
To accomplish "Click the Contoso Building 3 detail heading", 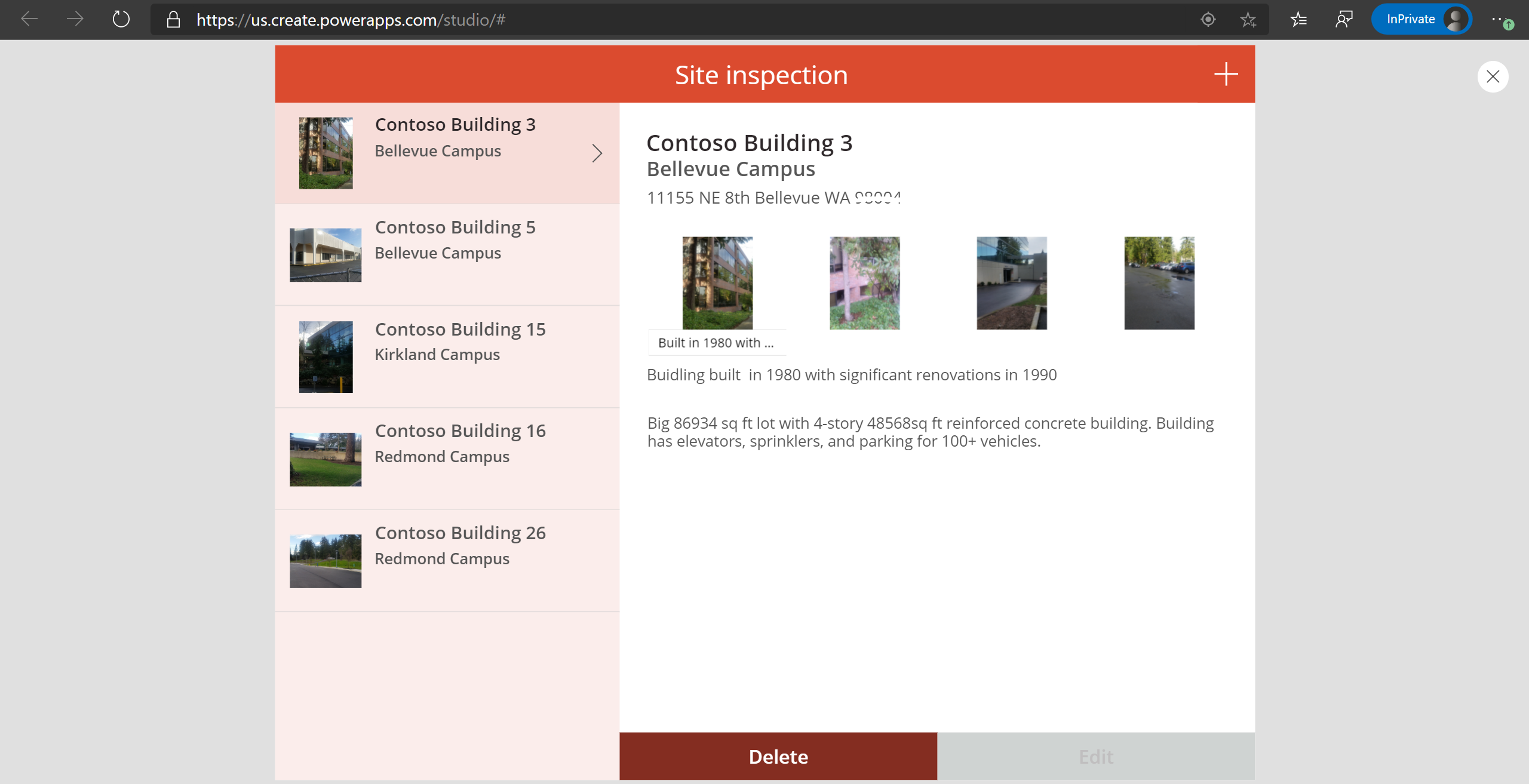I will click(x=750, y=143).
